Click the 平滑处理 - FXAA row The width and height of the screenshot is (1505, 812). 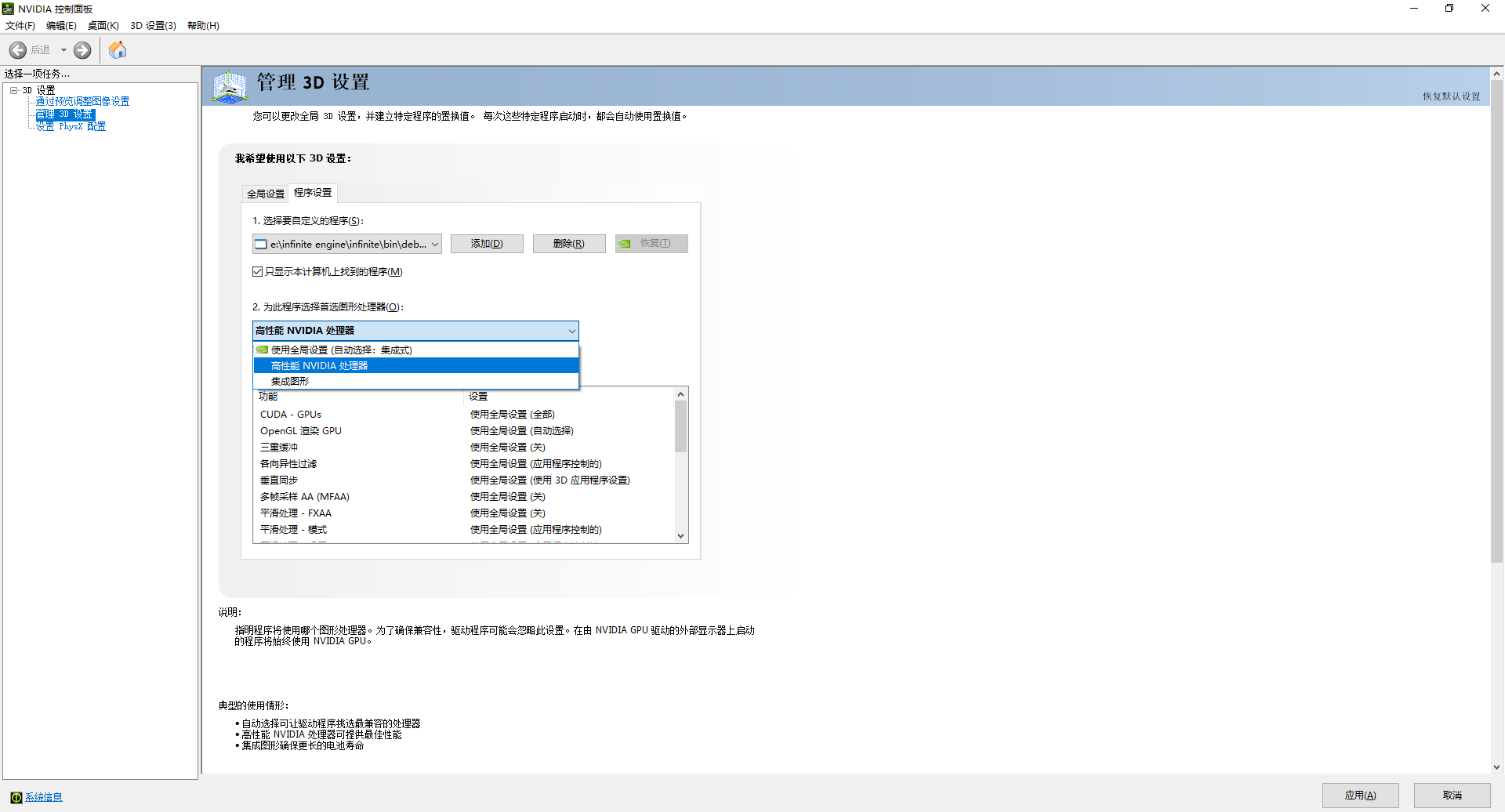pyautogui.click(x=464, y=513)
